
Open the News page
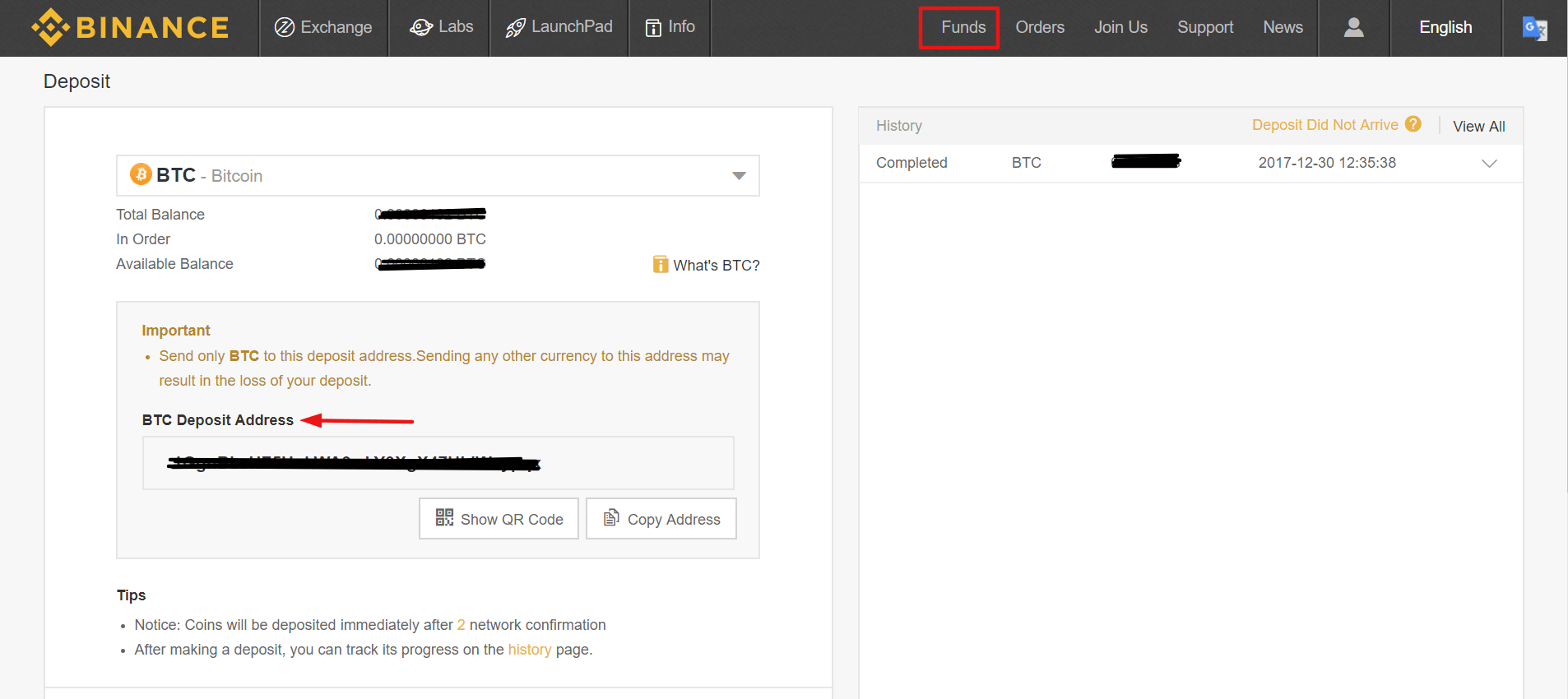coord(1283,27)
